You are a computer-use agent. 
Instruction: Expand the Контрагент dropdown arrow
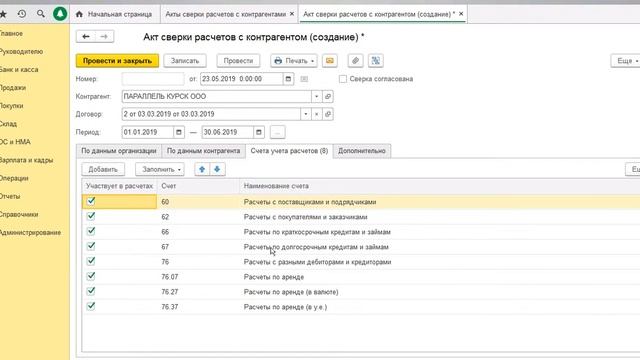pyautogui.click(x=317, y=96)
